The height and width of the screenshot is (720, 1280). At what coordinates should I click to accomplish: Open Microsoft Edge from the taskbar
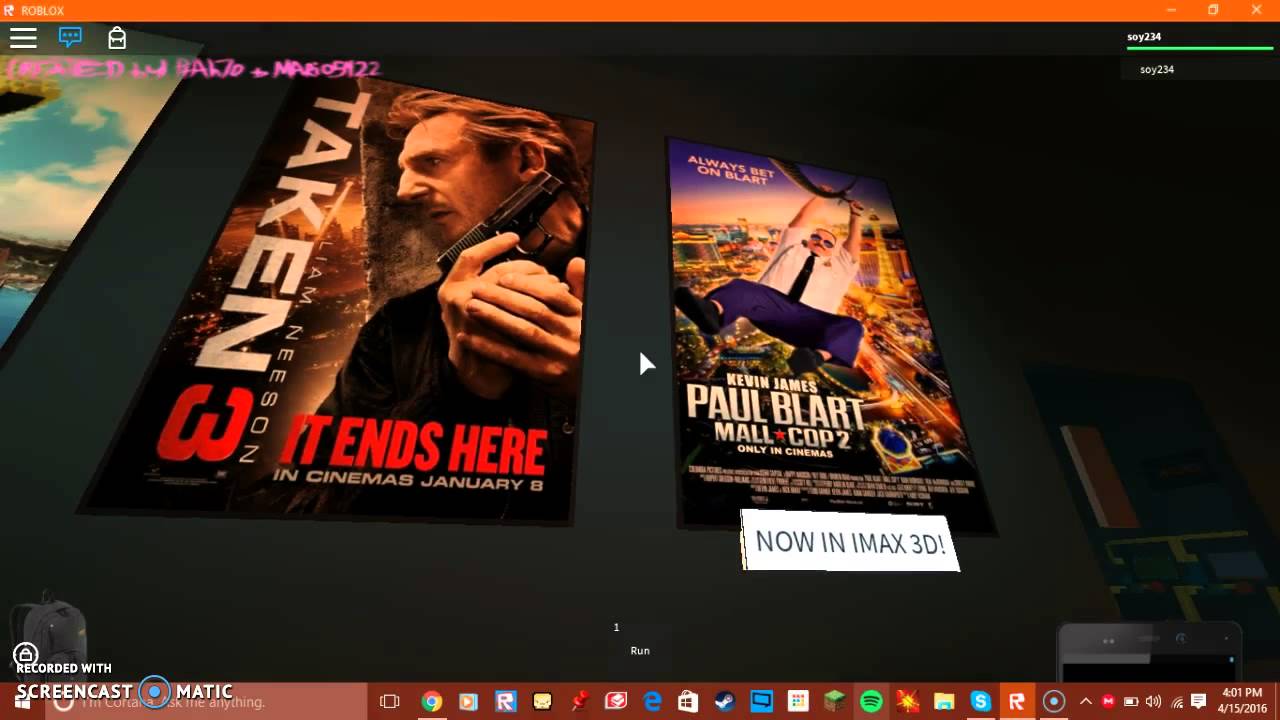click(652, 702)
